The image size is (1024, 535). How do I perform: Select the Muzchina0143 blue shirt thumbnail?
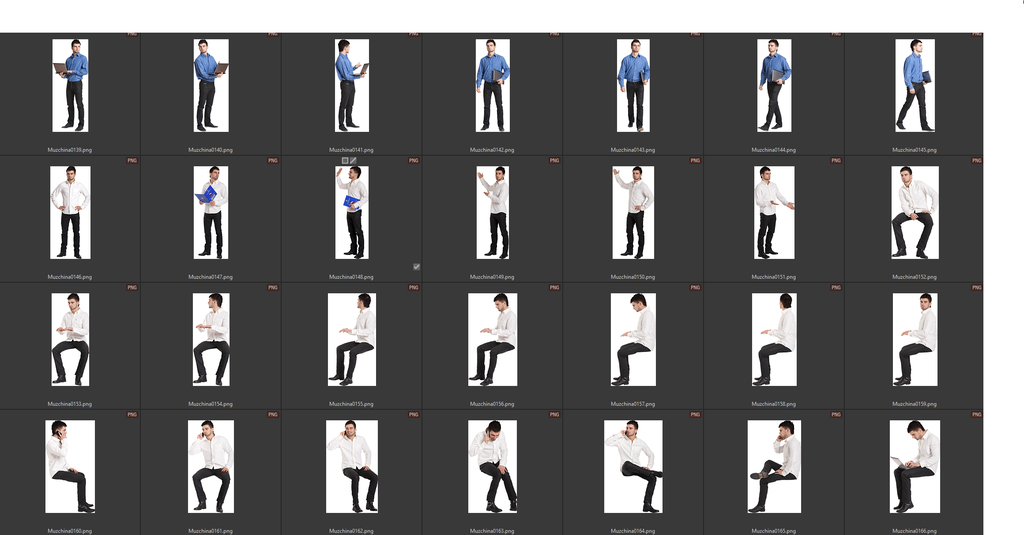point(633,85)
